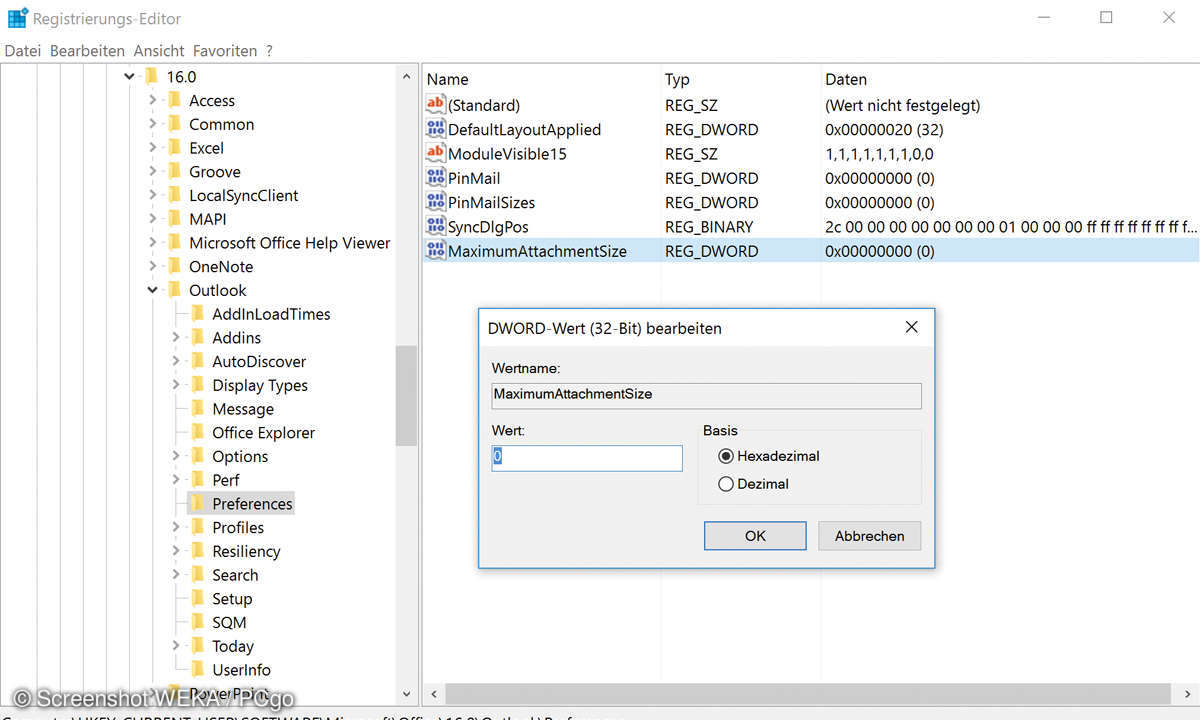The height and width of the screenshot is (720, 1200).
Task: Expand the Perf key
Action: tap(176, 480)
